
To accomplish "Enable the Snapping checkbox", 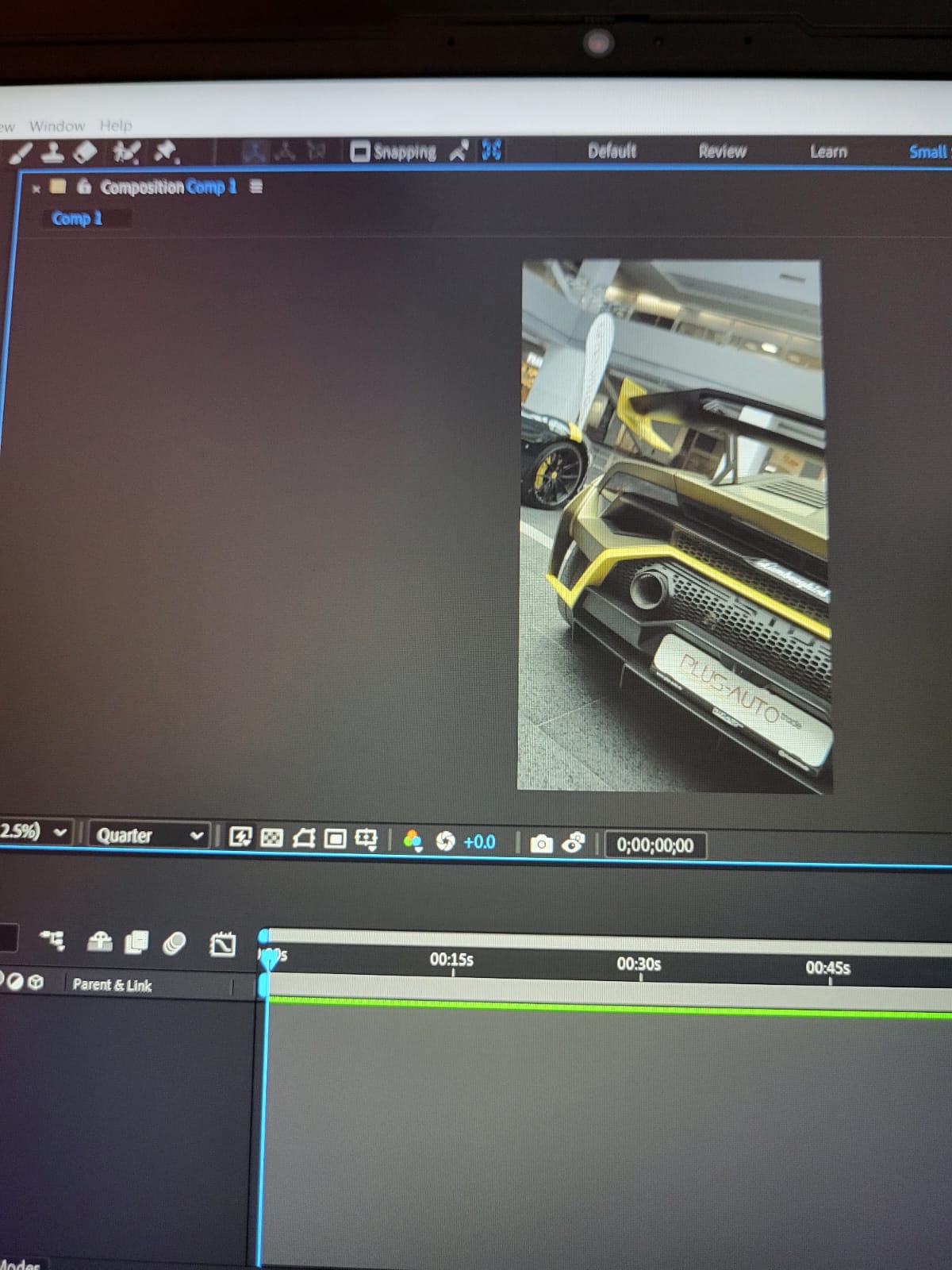I will click(x=360, y=151).
